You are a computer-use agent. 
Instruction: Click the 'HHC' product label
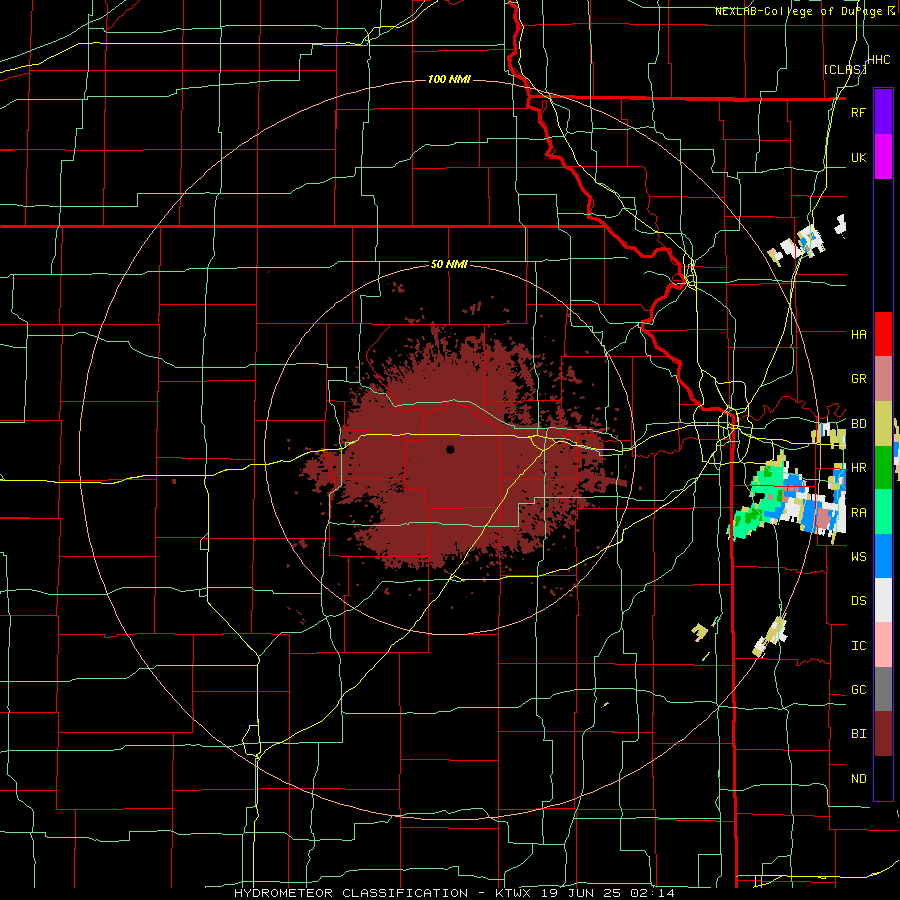pyautogui.click(x=879, y=60)
